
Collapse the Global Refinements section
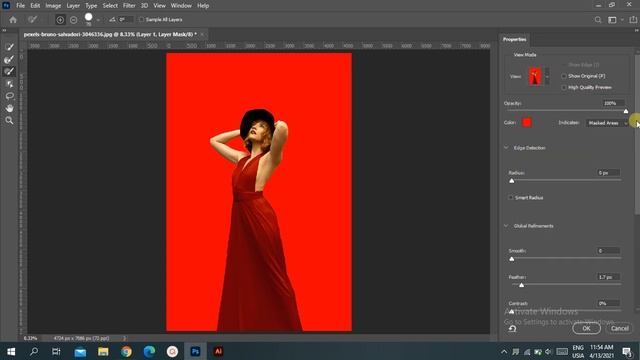click(x=507, y=226)
